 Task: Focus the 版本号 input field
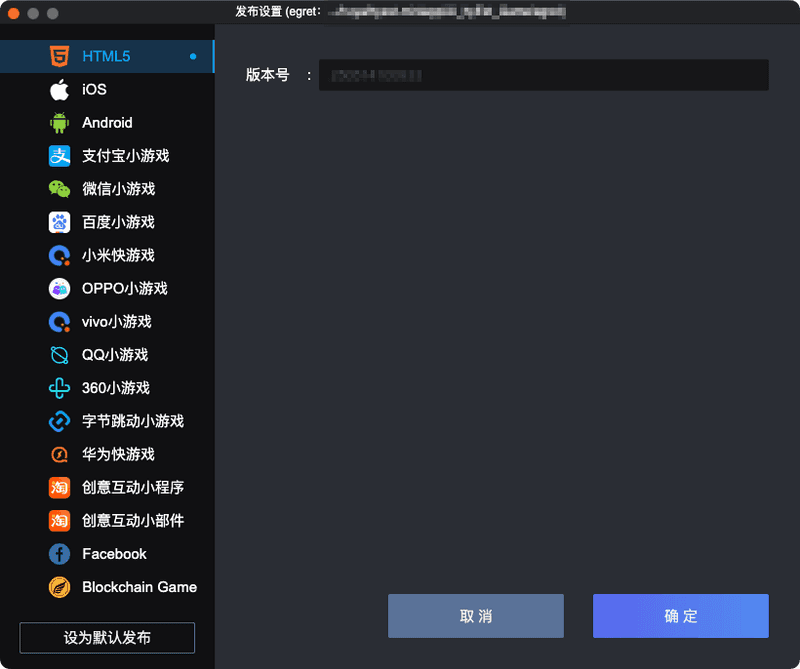[543, 76]
